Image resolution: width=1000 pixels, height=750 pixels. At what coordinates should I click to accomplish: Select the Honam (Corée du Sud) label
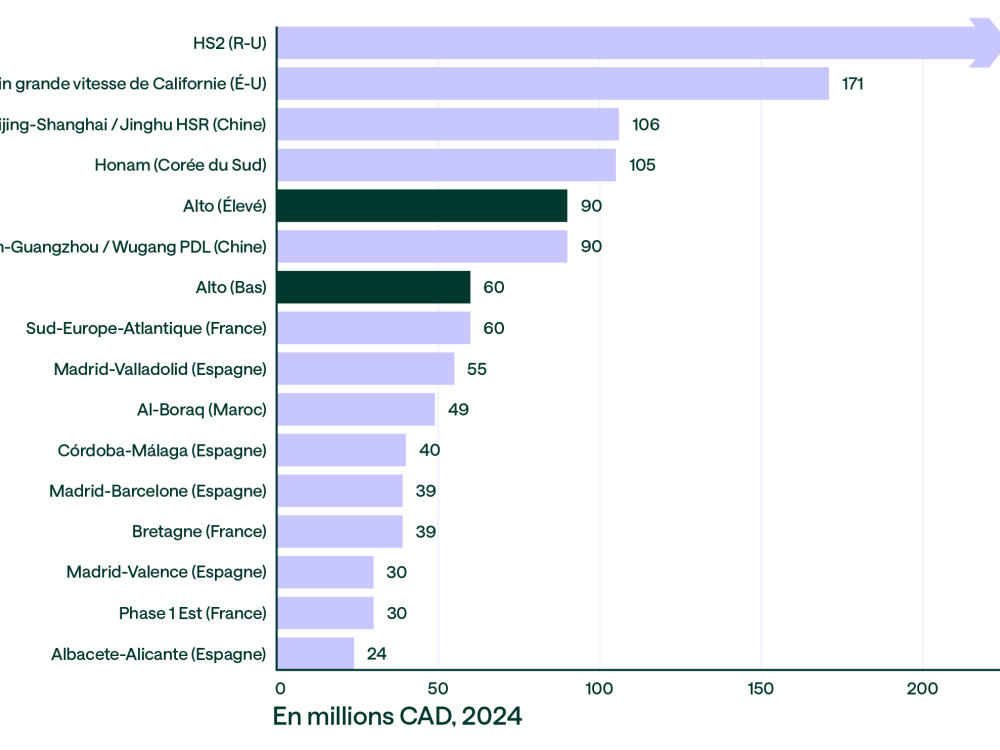(180, 165)
